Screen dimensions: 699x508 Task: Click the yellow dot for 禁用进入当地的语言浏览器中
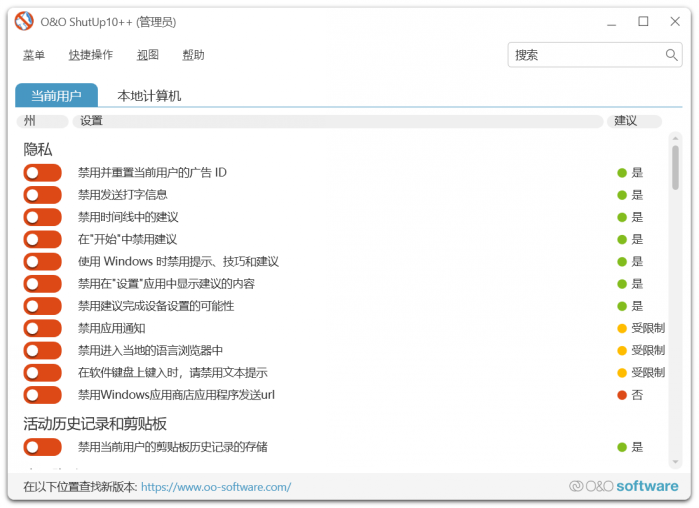pos(622,351)
